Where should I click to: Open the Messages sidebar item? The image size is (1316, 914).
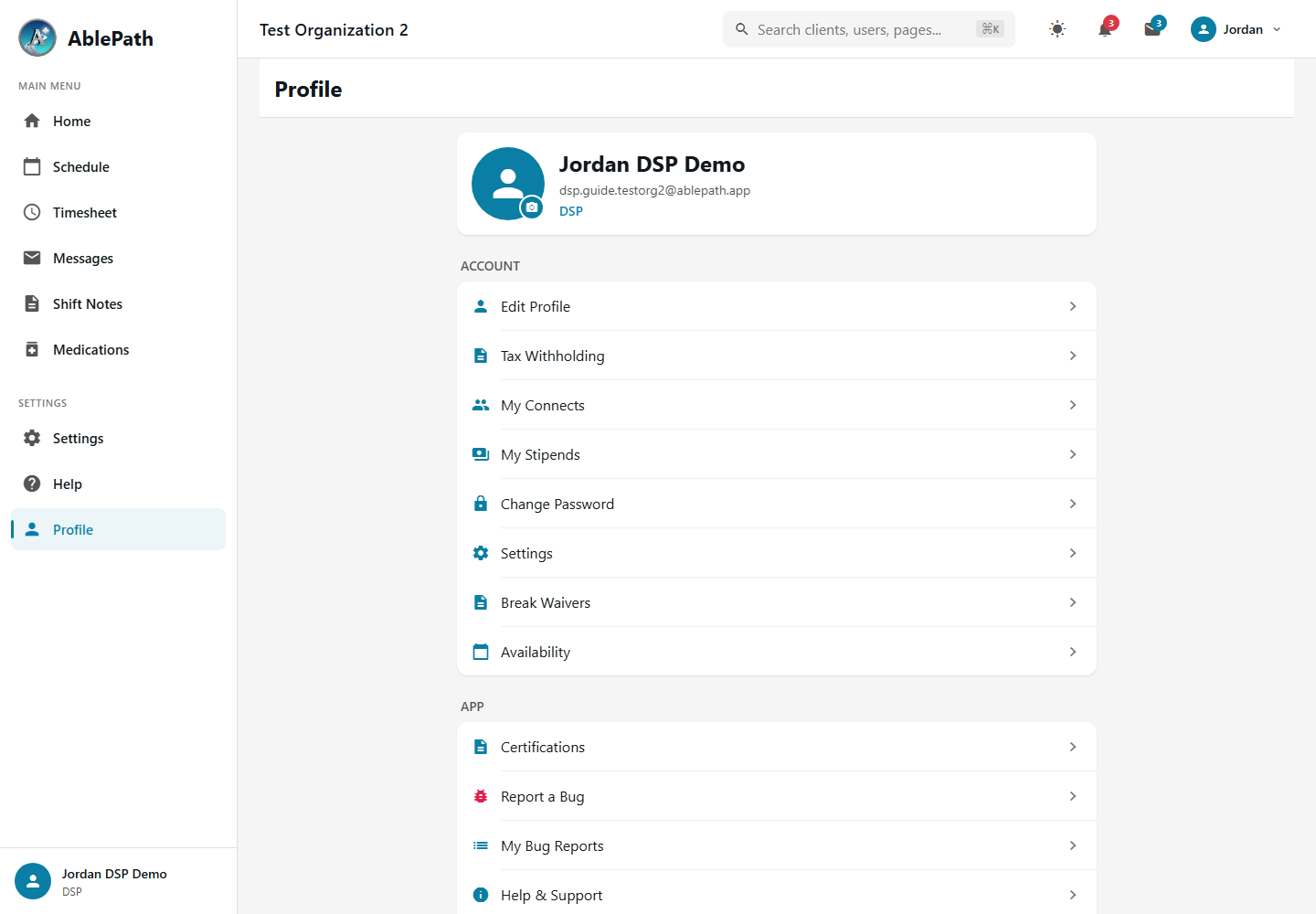(118, 258)
